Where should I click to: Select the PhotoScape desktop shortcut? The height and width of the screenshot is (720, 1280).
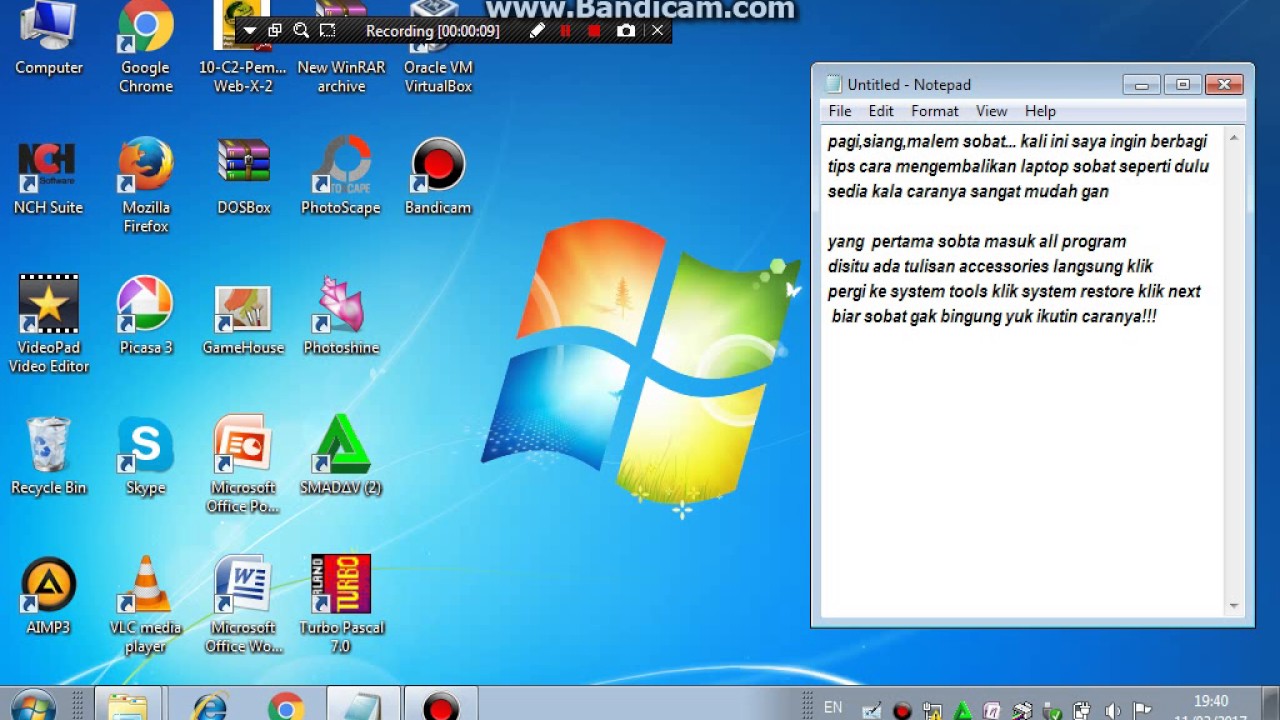click(341, 178)
